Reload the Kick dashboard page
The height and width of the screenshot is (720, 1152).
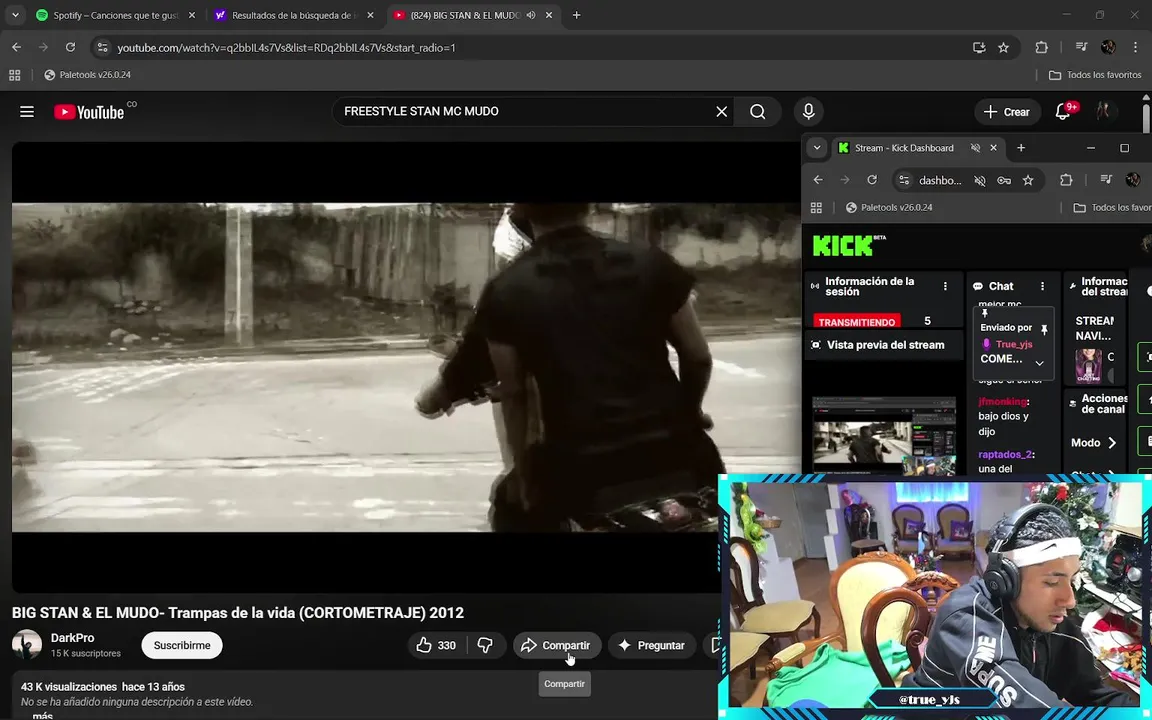tap(872, 180)
